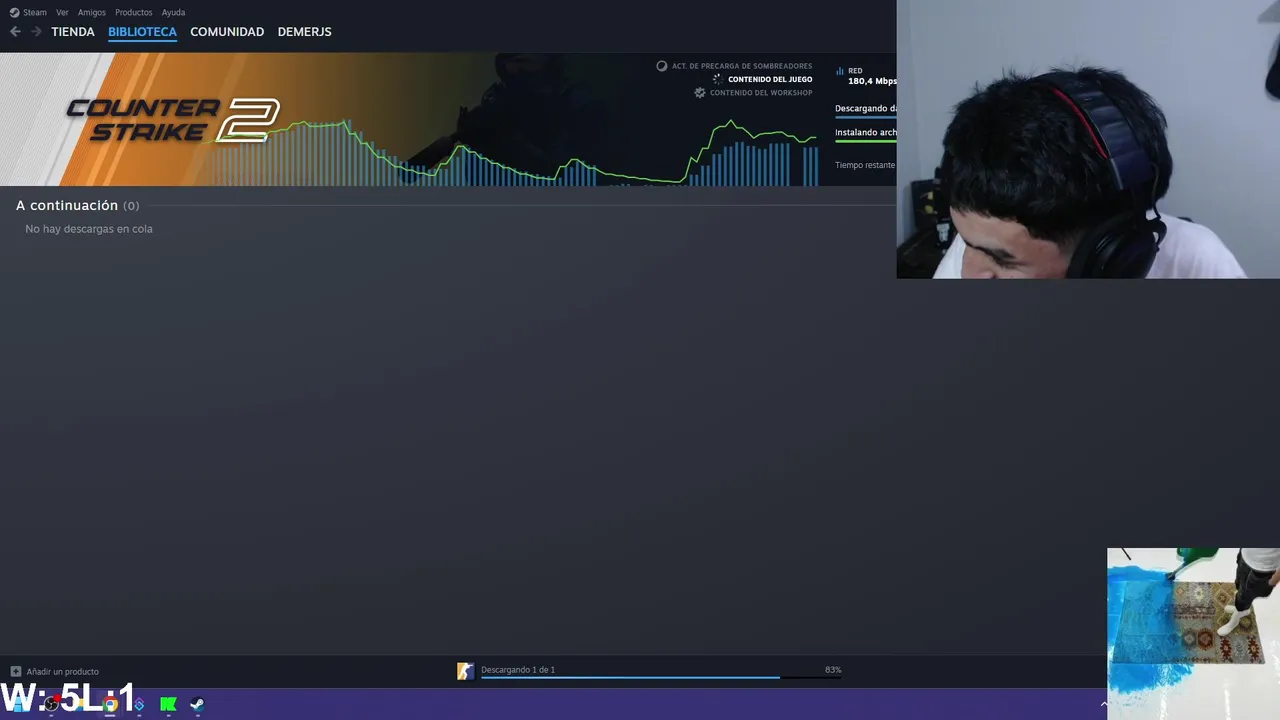The width and height of the screenshot is (1280, 720).
Task: Click the Steam logo menu
Action: pyautogui.click(x=28, y=13)
